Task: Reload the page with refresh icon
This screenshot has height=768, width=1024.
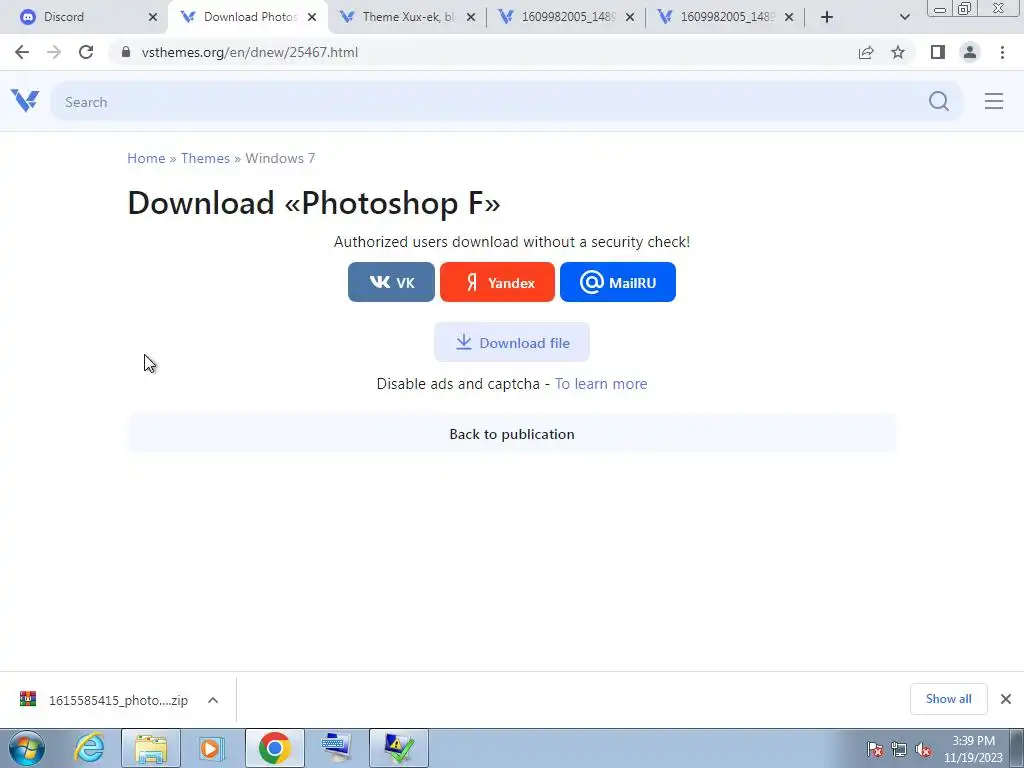Action: pyautogui.click(x=86, y=52)
